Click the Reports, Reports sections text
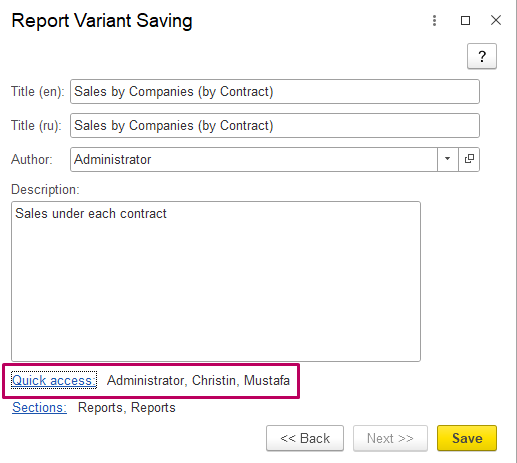The height and width of the screenshot is (463, 517). (x=127, y=408)
